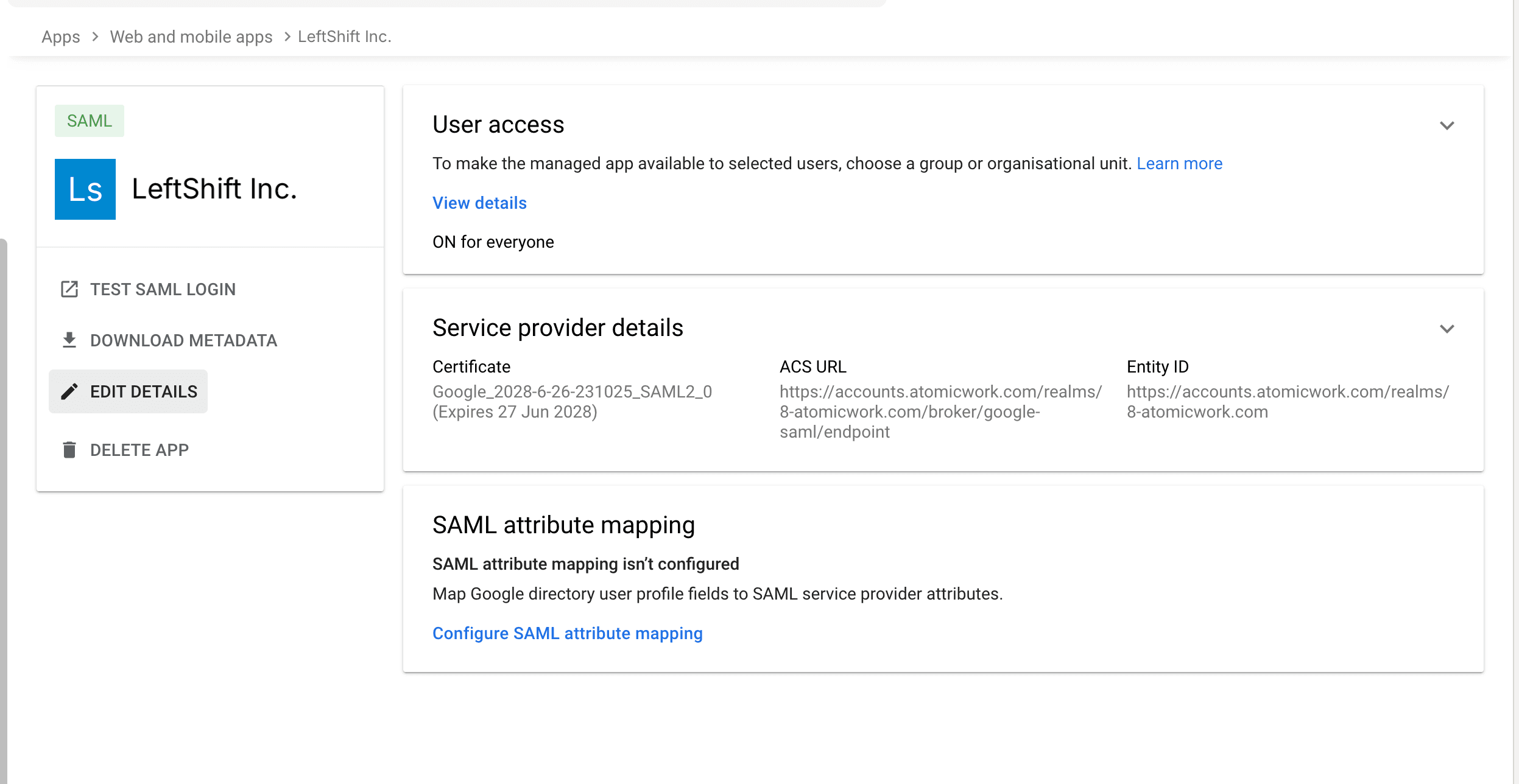
Task: Click the 'ON for everyone' status text
Action: (x=493, y=242)
